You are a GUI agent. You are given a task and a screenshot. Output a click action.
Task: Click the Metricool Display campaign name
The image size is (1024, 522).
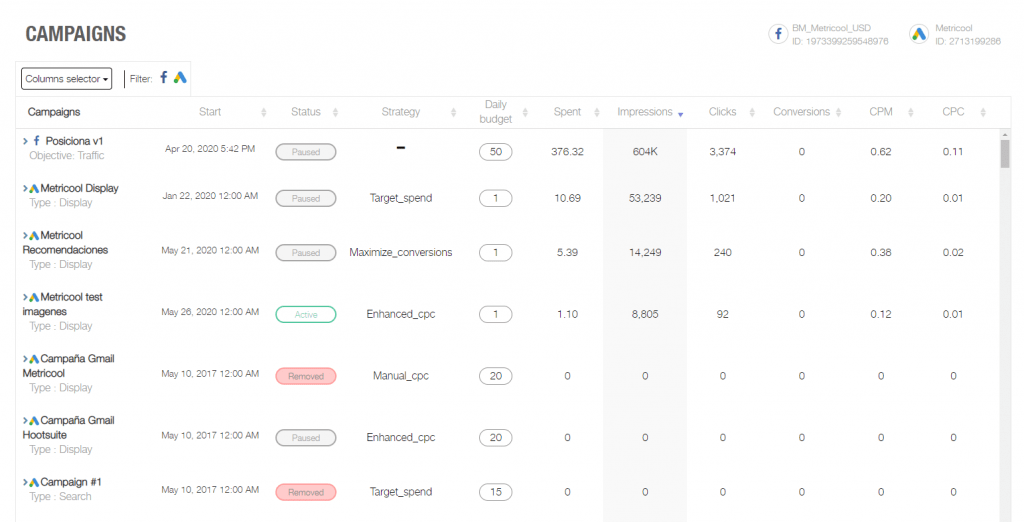coord(80,188)
